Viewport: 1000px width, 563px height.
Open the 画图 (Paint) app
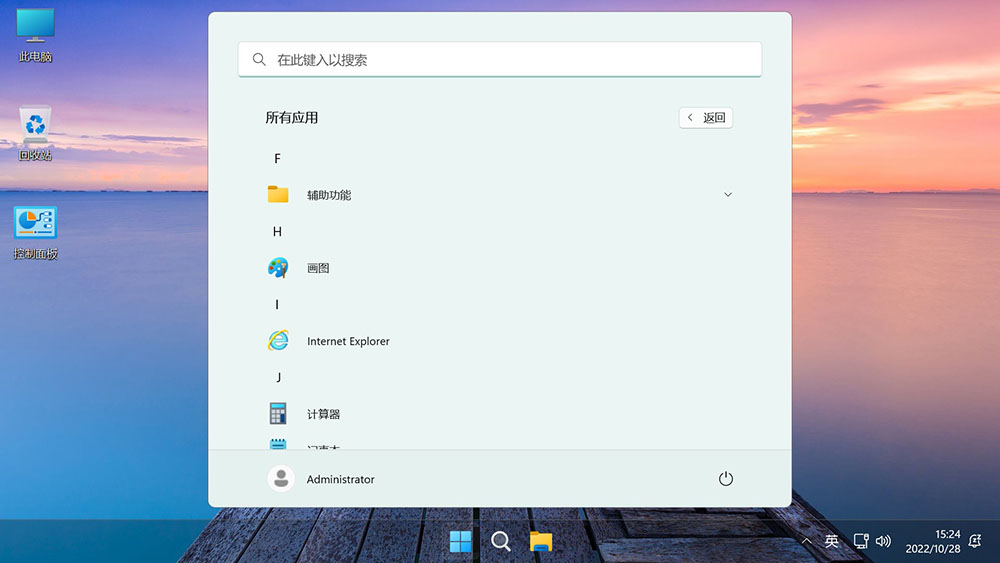(317, 268)
